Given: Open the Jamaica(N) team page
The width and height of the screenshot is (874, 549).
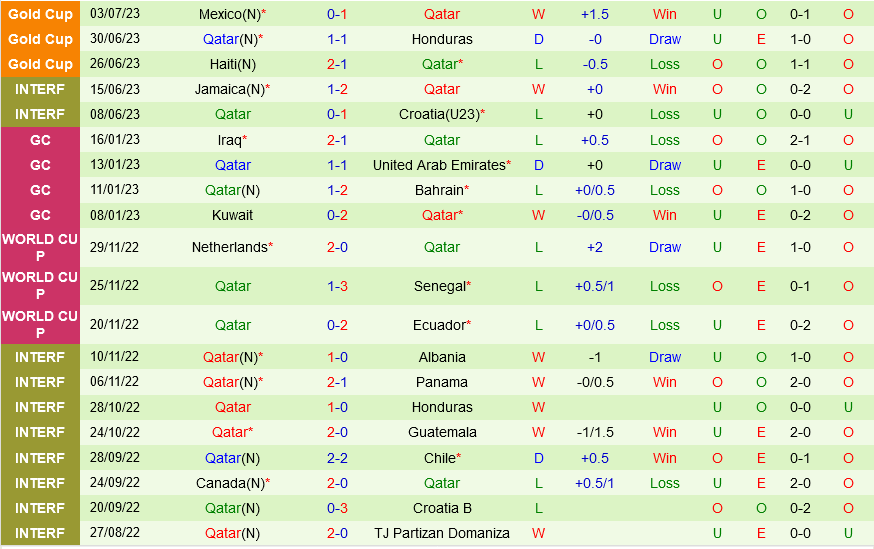Looking at the screenshot, I should point(229,89).
